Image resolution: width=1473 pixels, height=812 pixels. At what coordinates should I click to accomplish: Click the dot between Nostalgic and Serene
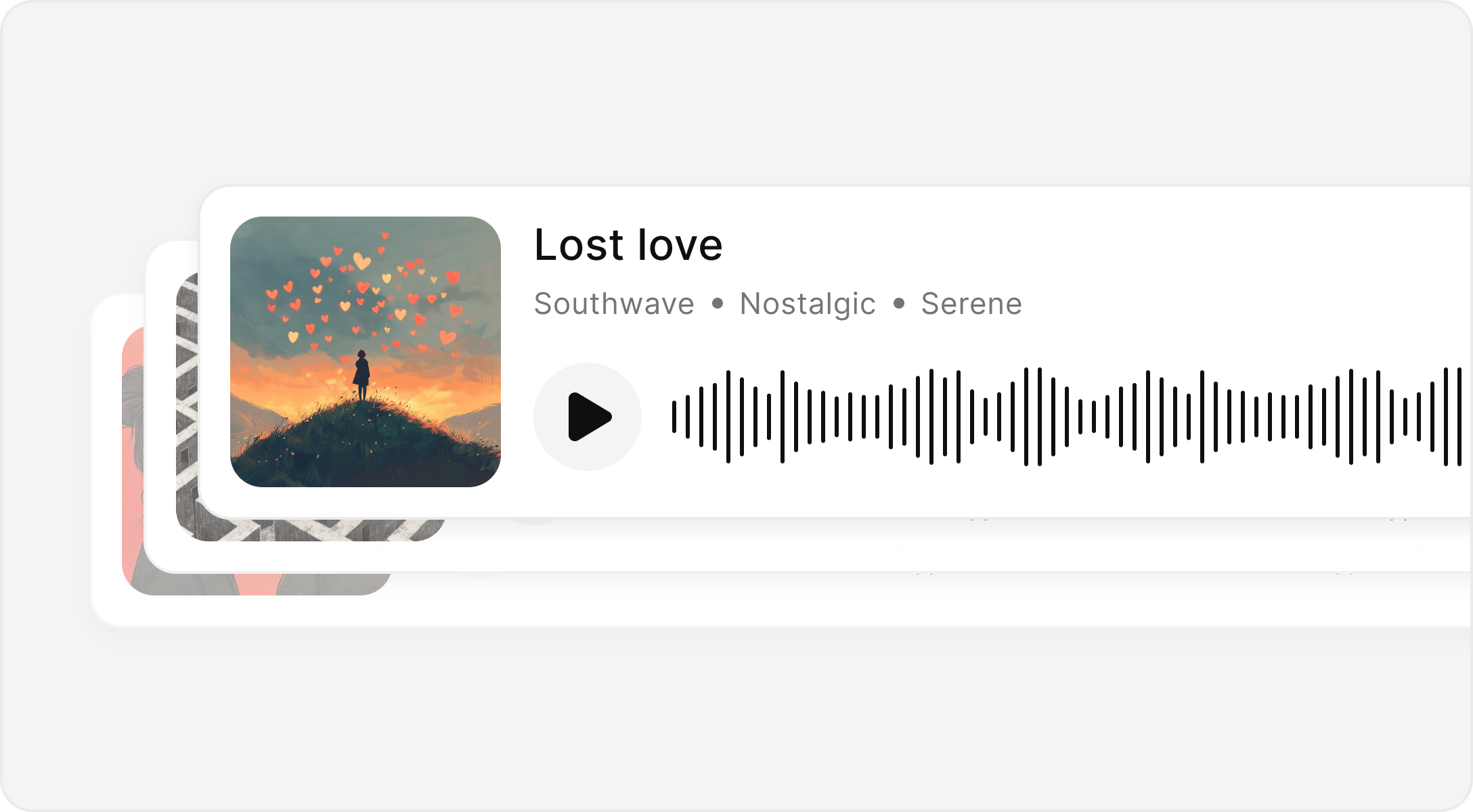899,304
